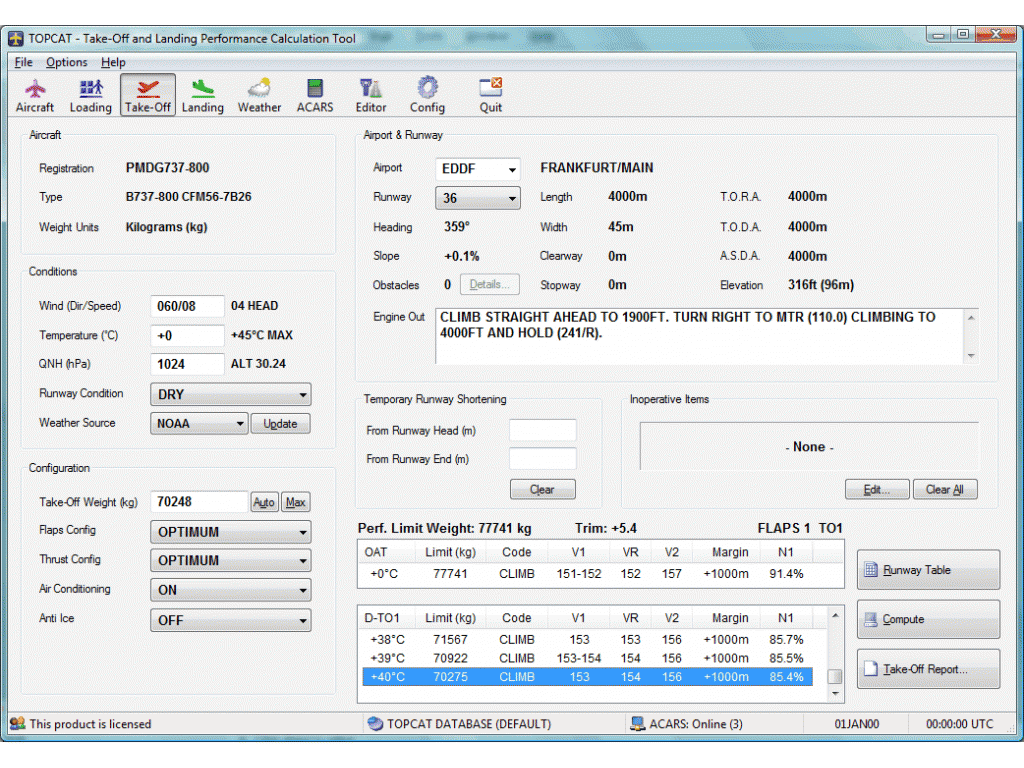The image size is (1024, 768).
Task: Open the Loading toolbar section
Action: [91, 95]
